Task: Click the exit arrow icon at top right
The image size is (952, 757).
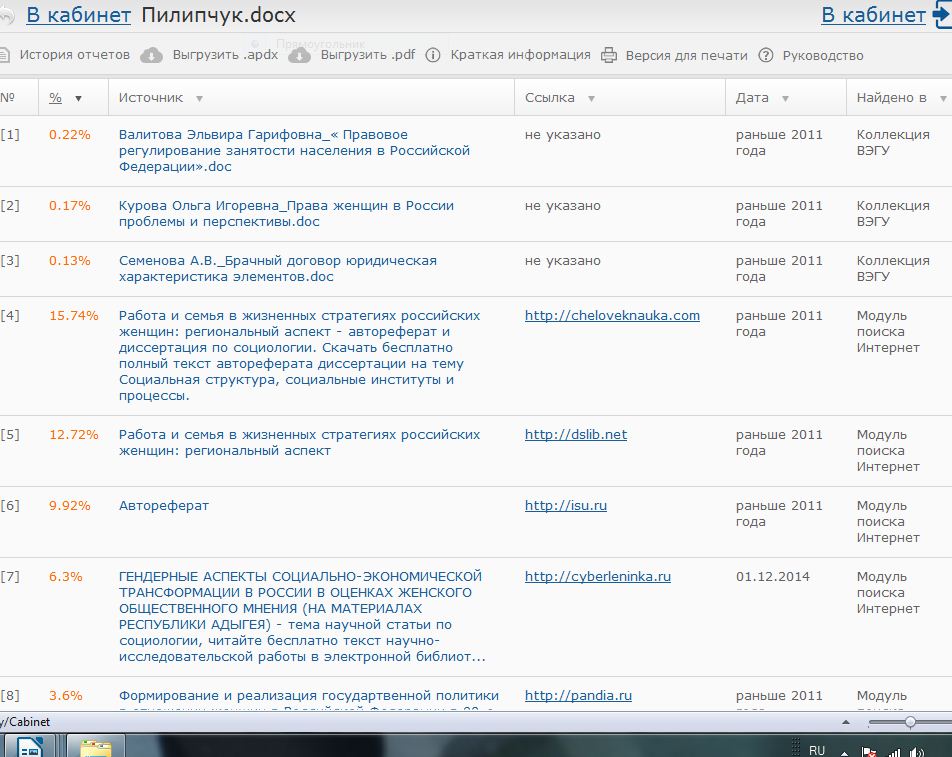Action: [940, 15]
